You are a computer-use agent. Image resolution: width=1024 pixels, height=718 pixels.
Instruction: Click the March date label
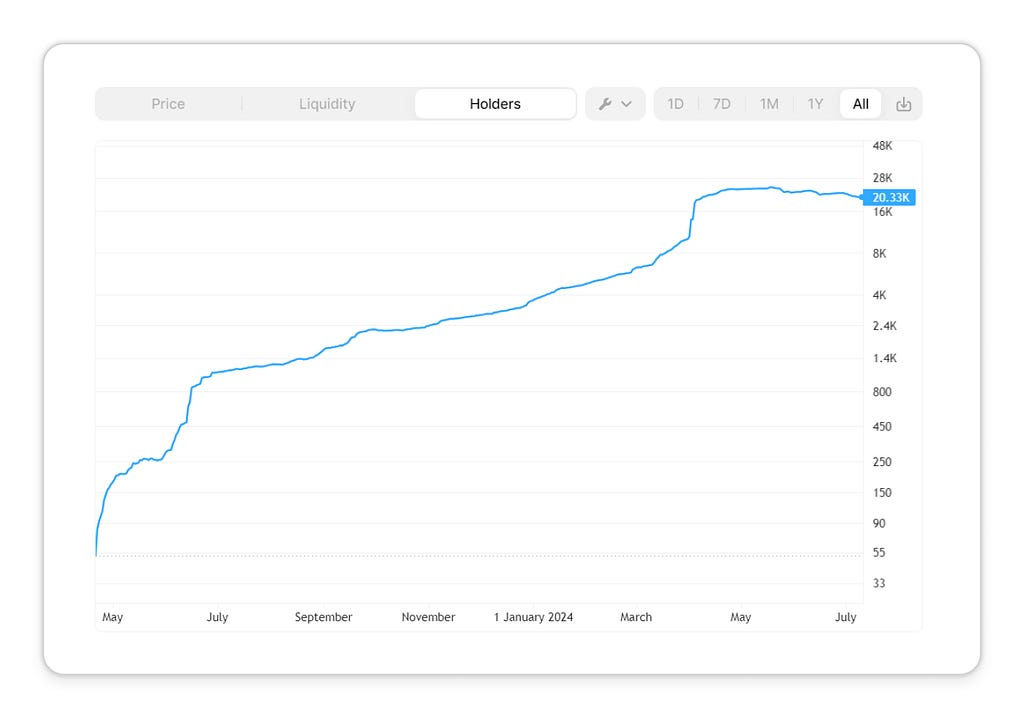(636, 617)
